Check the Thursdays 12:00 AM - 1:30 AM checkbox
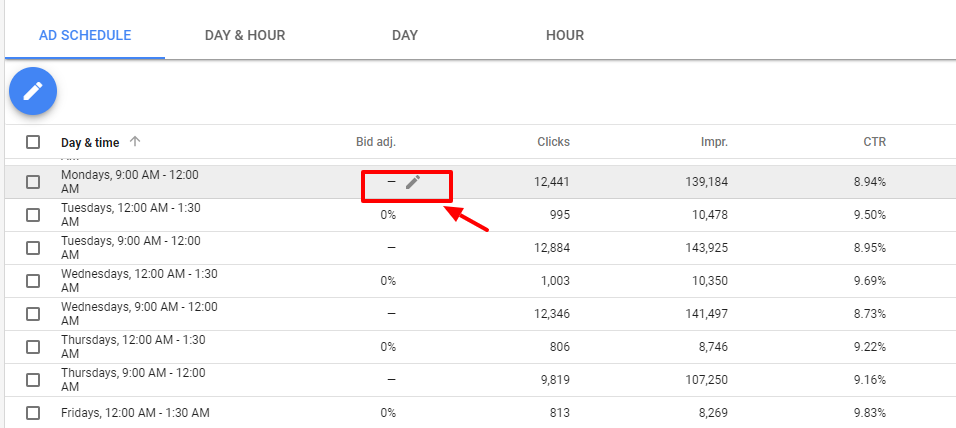The height and width of the screenshot is (428, 956). tap(33, 346)
